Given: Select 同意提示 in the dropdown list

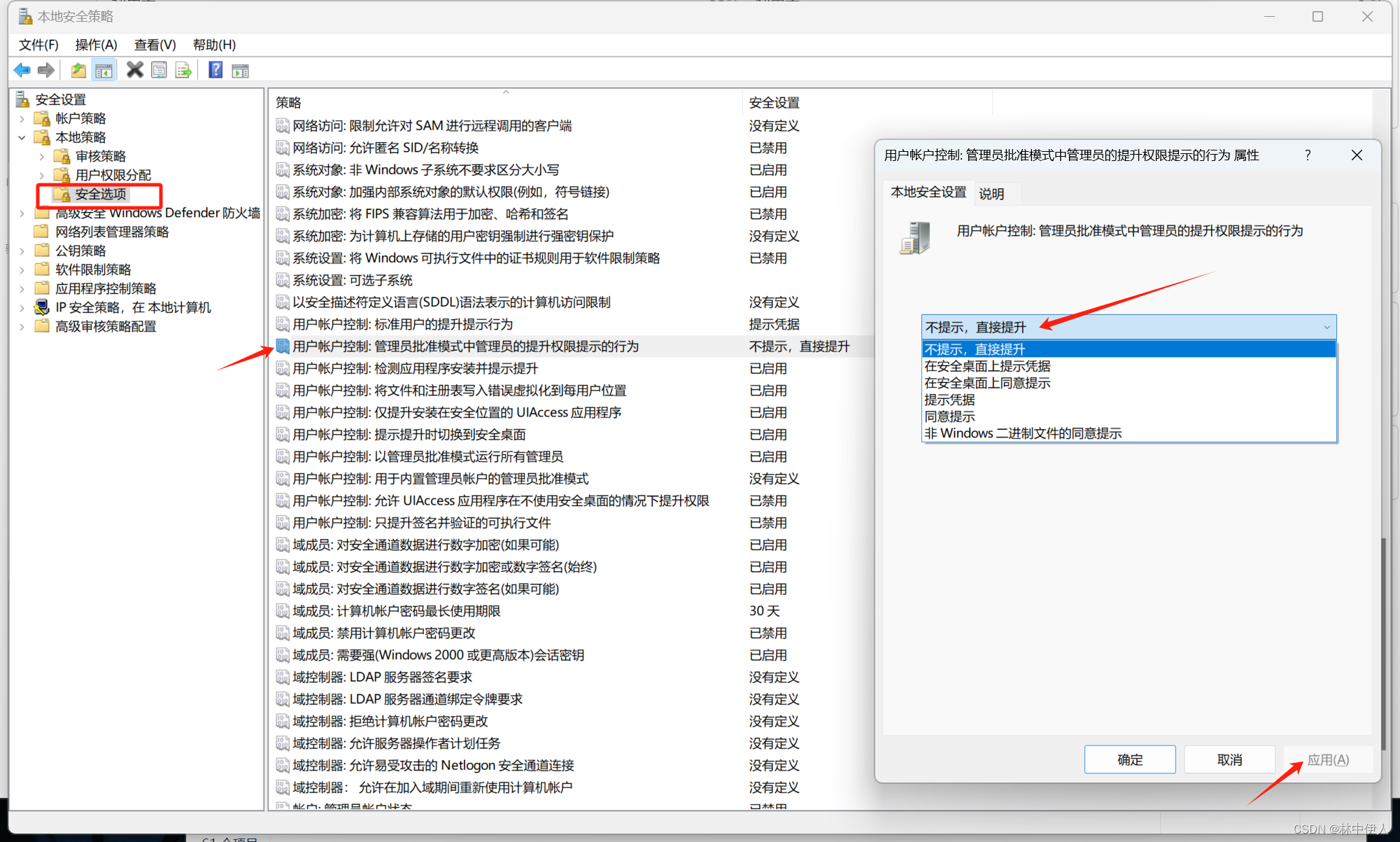Looking at the screenshot, I should 949,416.
